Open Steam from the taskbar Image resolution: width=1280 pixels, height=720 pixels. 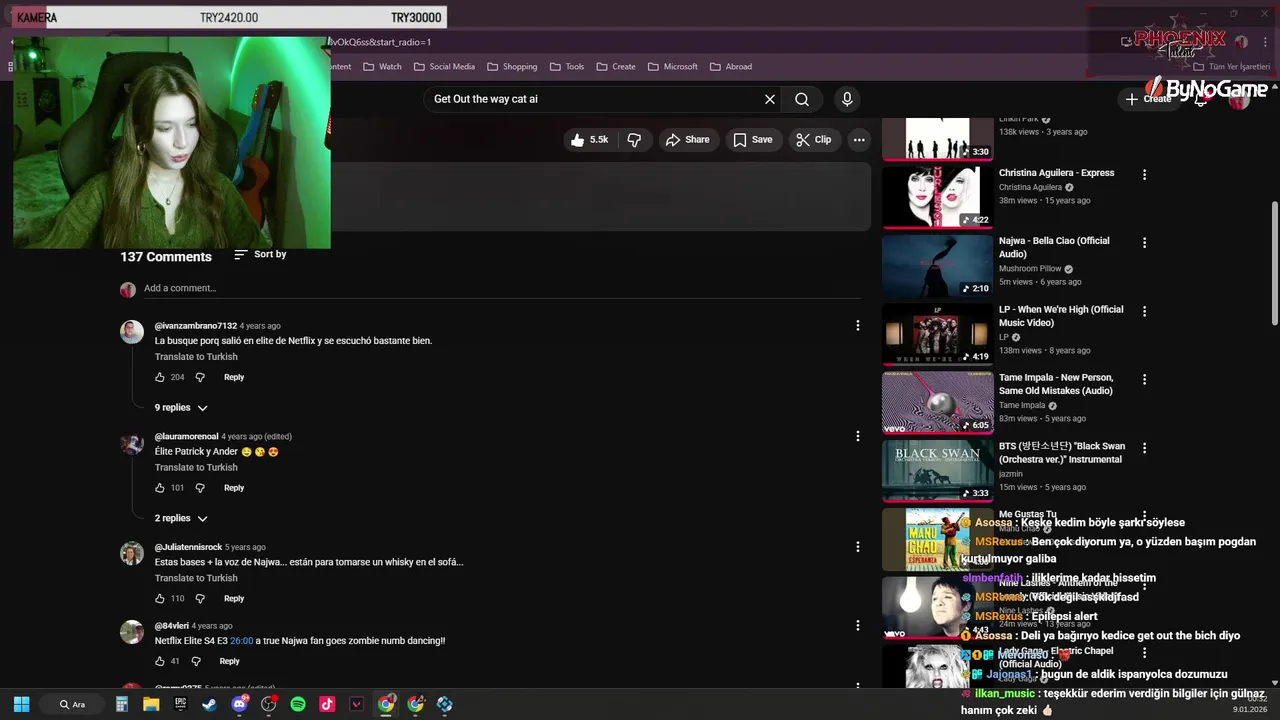coord(209,704)
